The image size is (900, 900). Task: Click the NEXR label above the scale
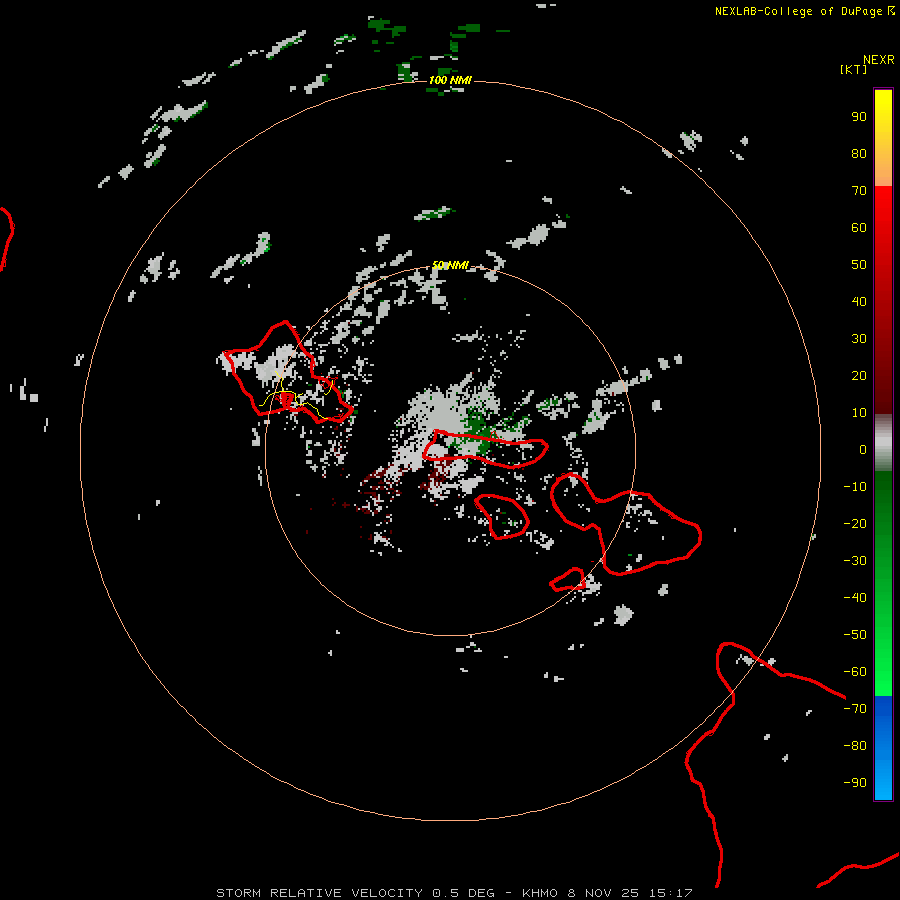(x=878, y=60)
